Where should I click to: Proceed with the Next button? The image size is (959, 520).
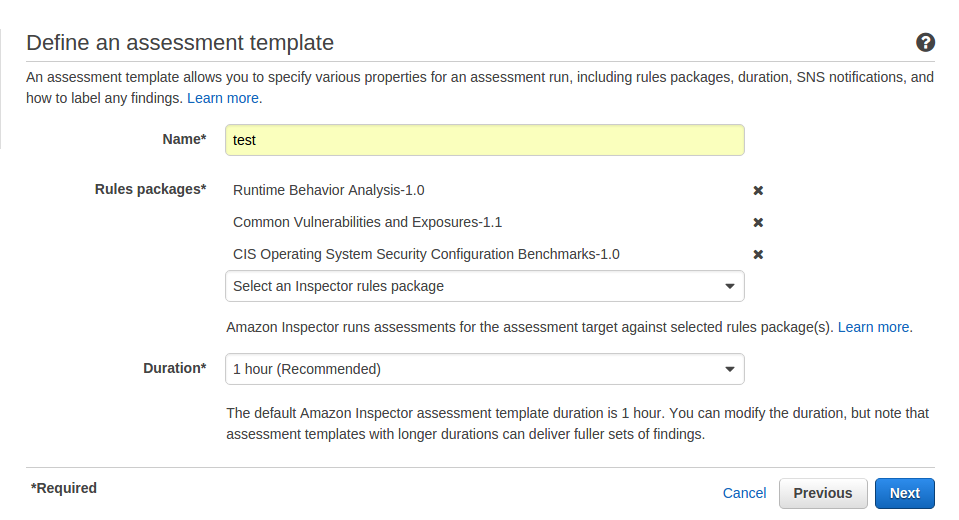905,493
